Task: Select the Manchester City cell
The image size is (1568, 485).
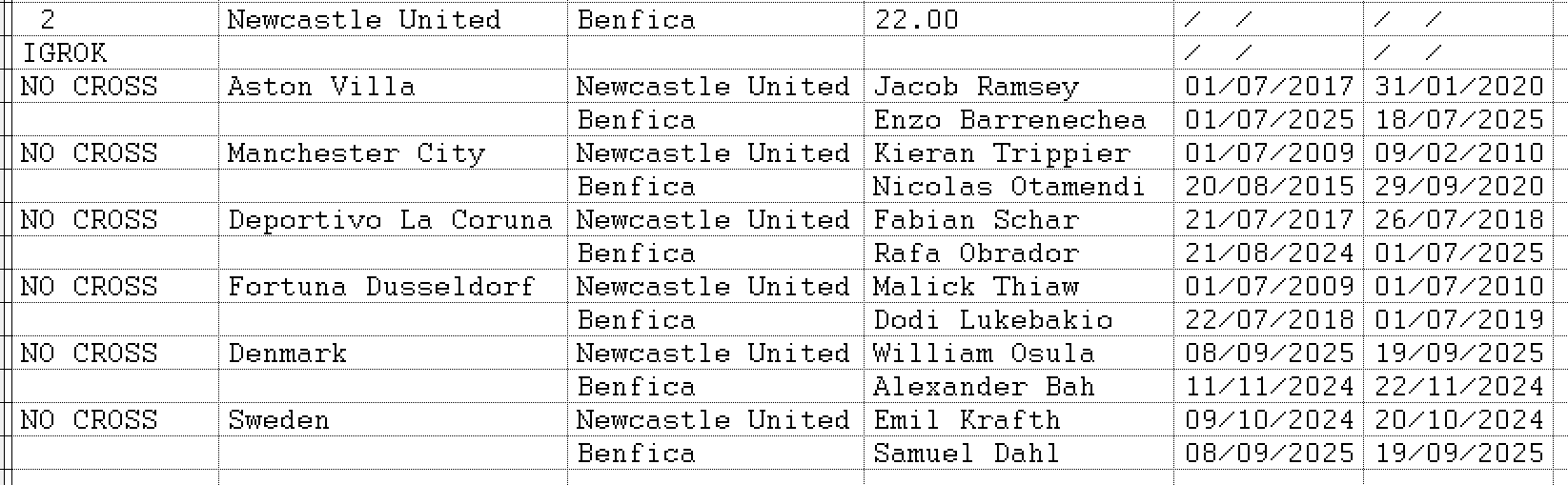Action: (356, 153)
